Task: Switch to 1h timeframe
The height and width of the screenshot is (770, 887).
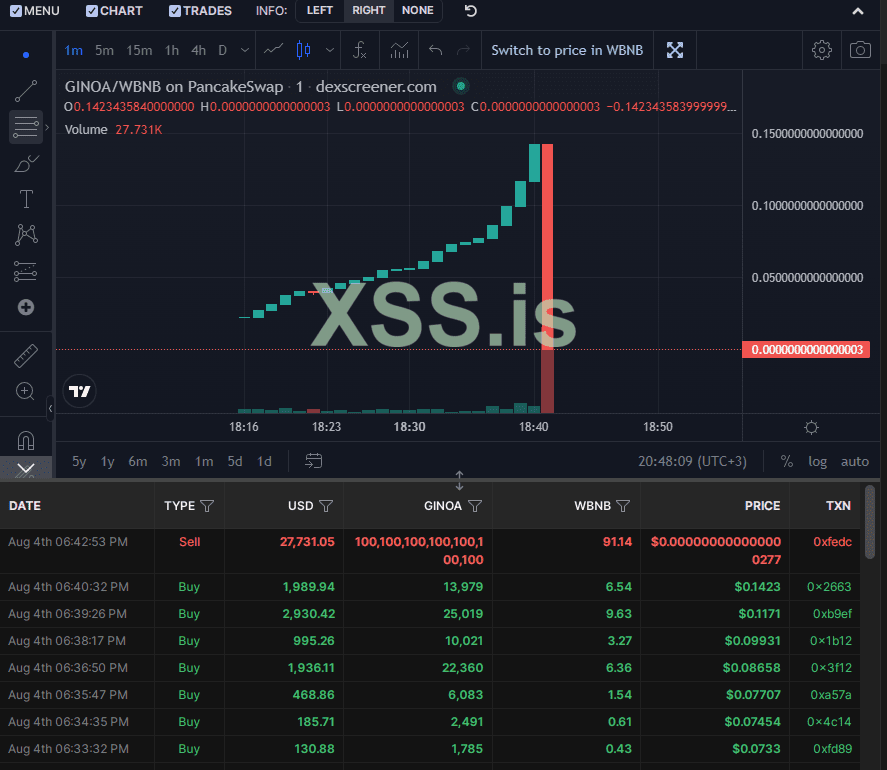Action: (171, 50)
